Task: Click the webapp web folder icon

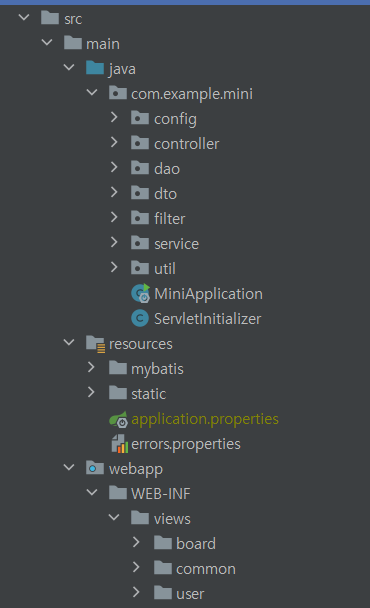Action: [95, 468]
